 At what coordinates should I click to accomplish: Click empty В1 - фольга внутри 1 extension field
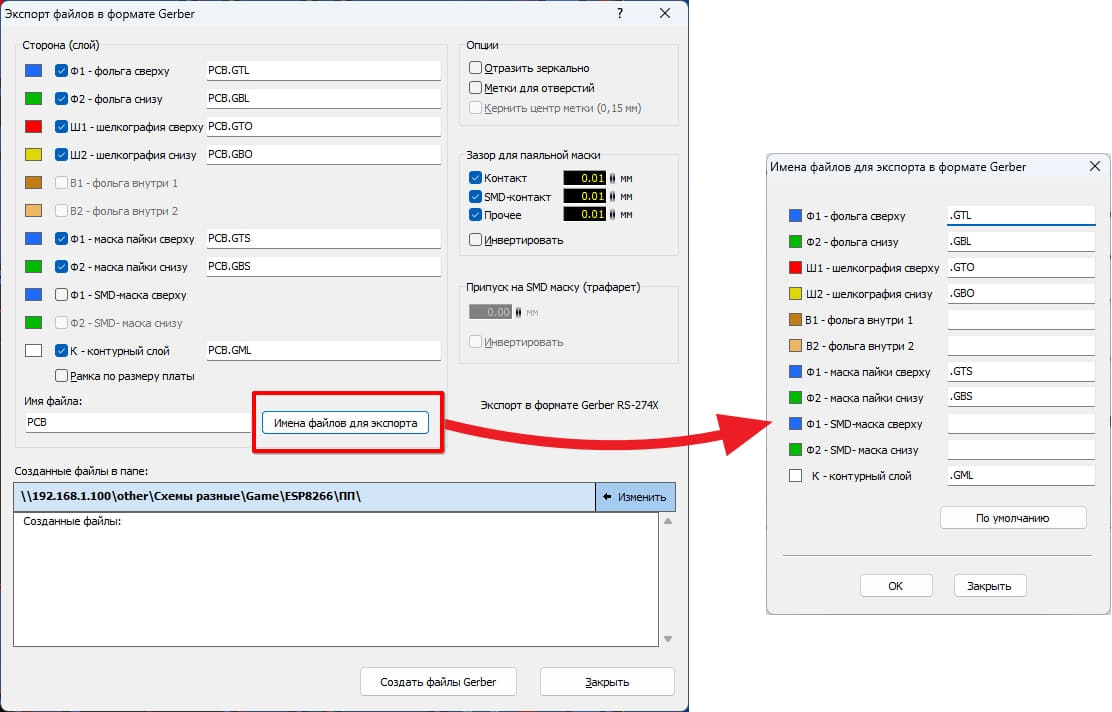tap(1021, 319)
